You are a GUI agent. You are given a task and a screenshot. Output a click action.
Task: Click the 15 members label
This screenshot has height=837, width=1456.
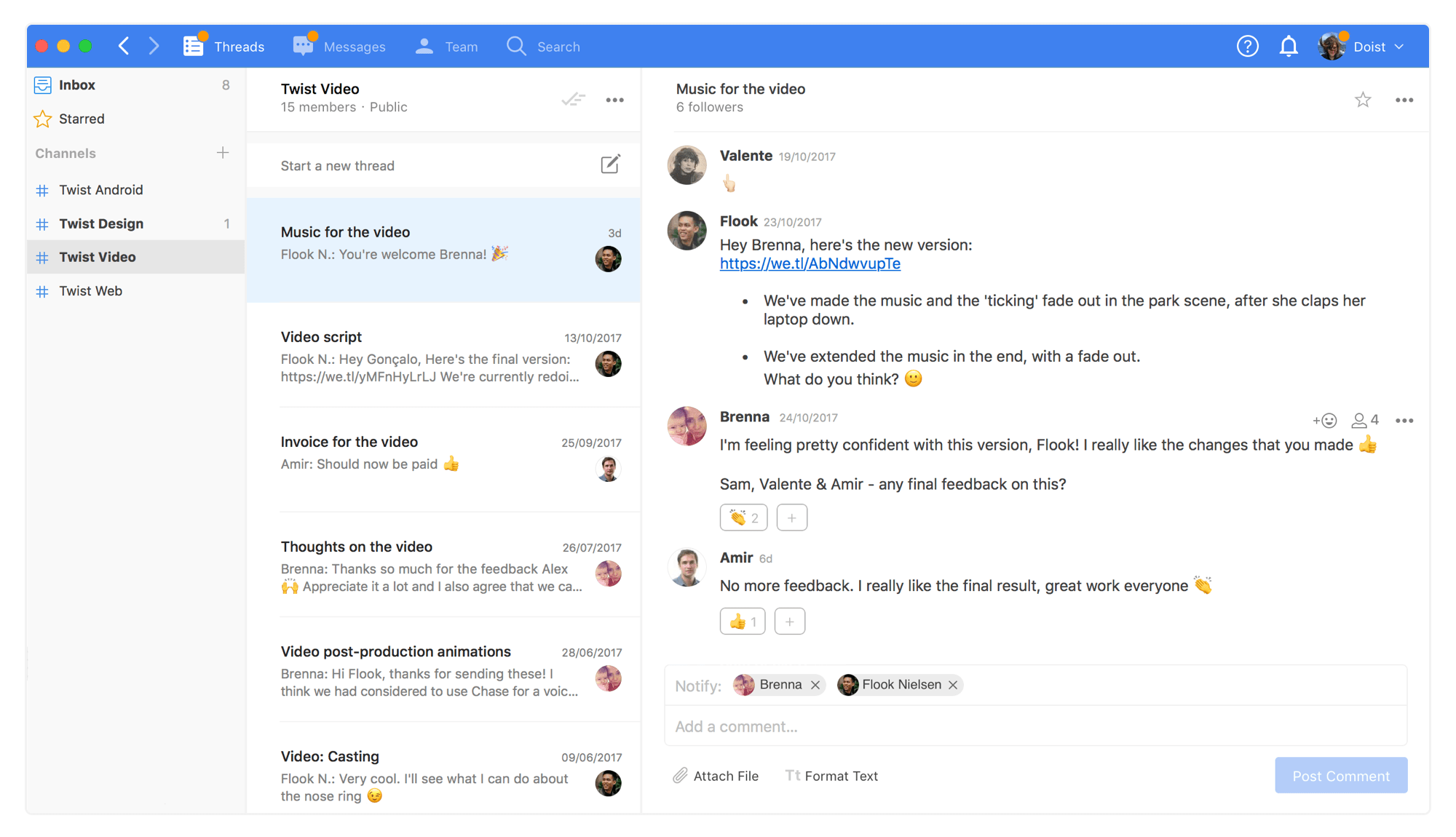318,107
